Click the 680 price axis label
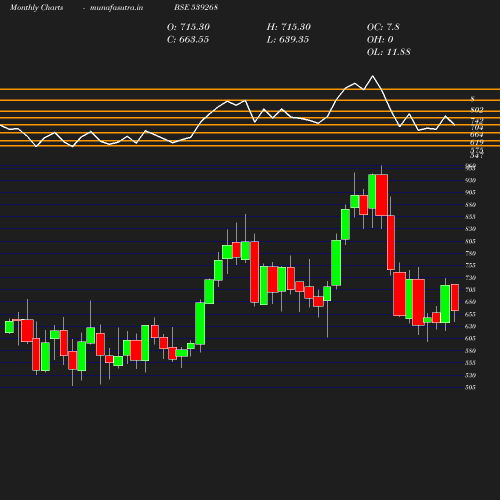 [x=470, y=302]
